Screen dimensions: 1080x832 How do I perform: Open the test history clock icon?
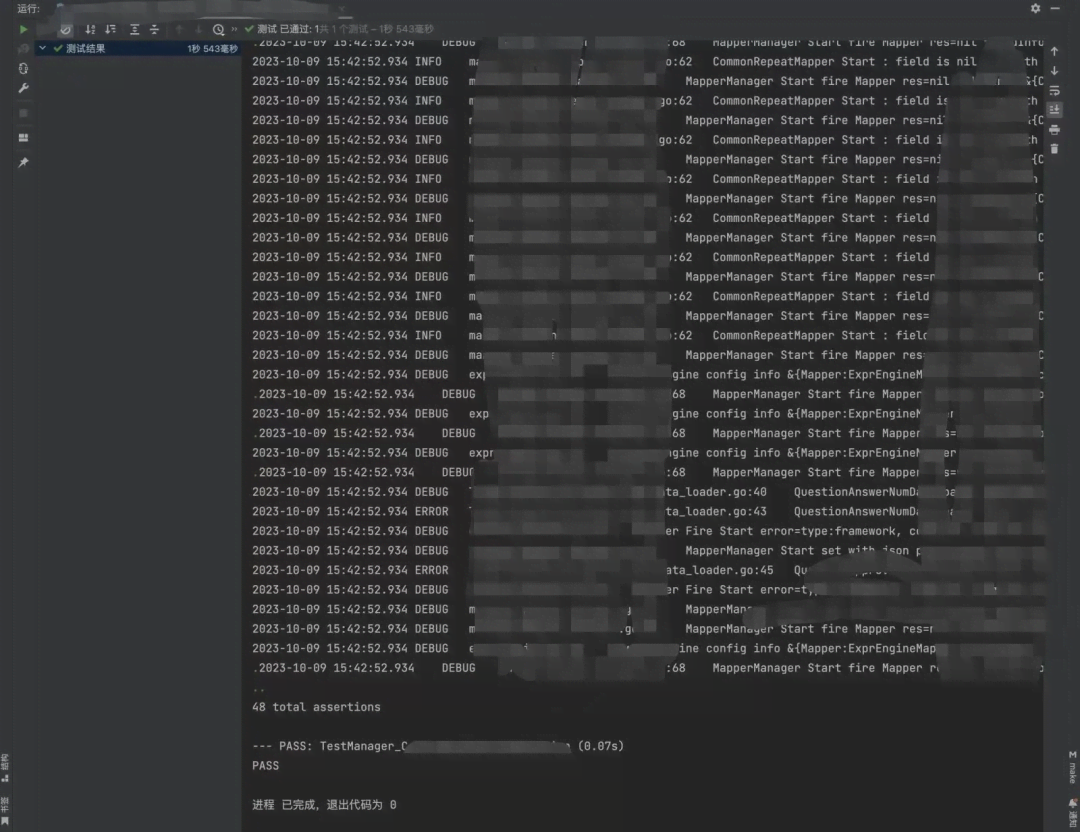218,29
